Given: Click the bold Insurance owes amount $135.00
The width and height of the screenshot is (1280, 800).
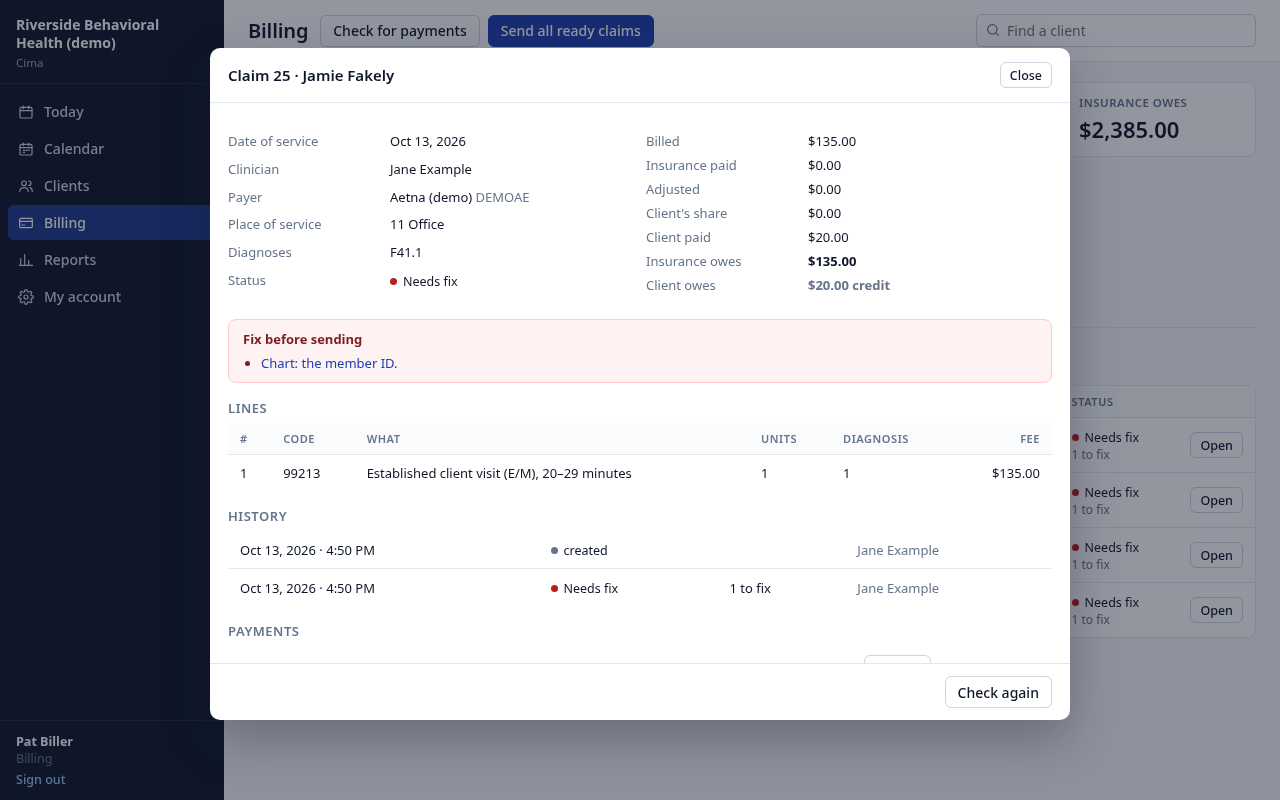Looking at the screenshot, I should (832, 262).
